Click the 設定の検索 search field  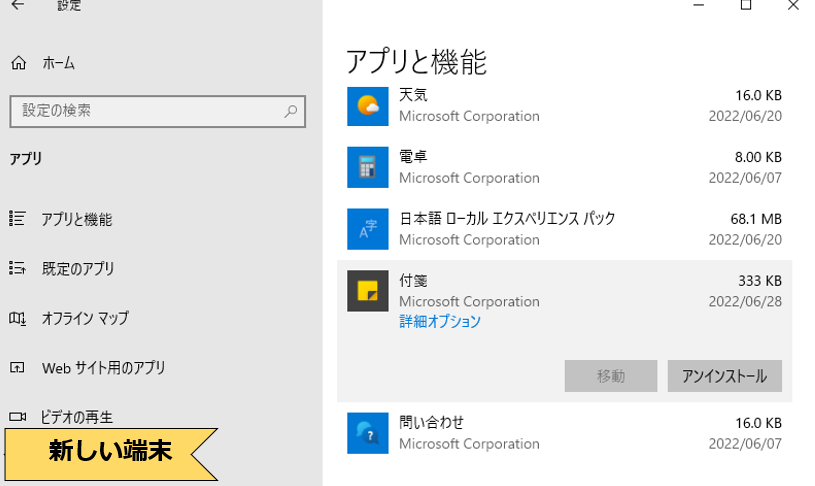[157, 111]
